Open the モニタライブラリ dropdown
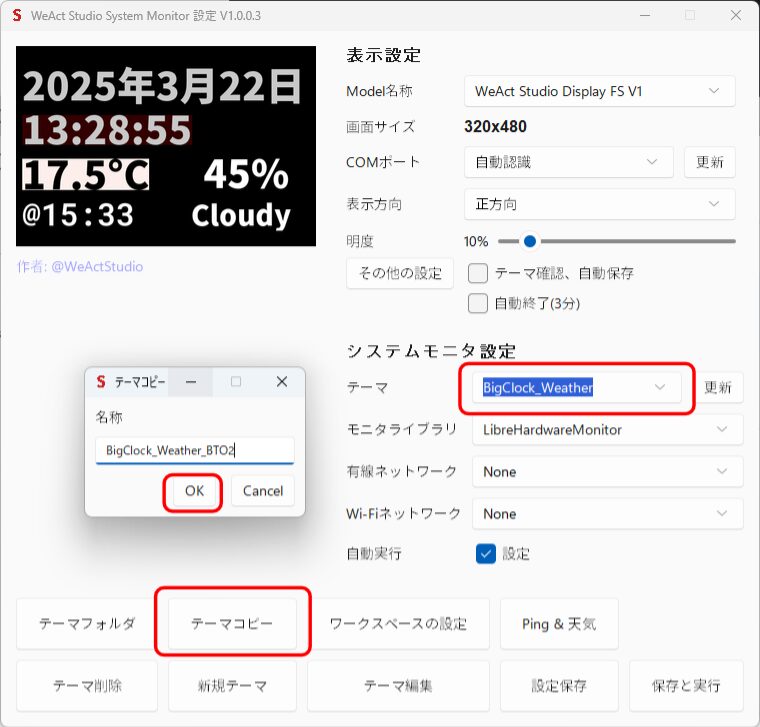Screen dimensions: 760x727 coord(607,430)
